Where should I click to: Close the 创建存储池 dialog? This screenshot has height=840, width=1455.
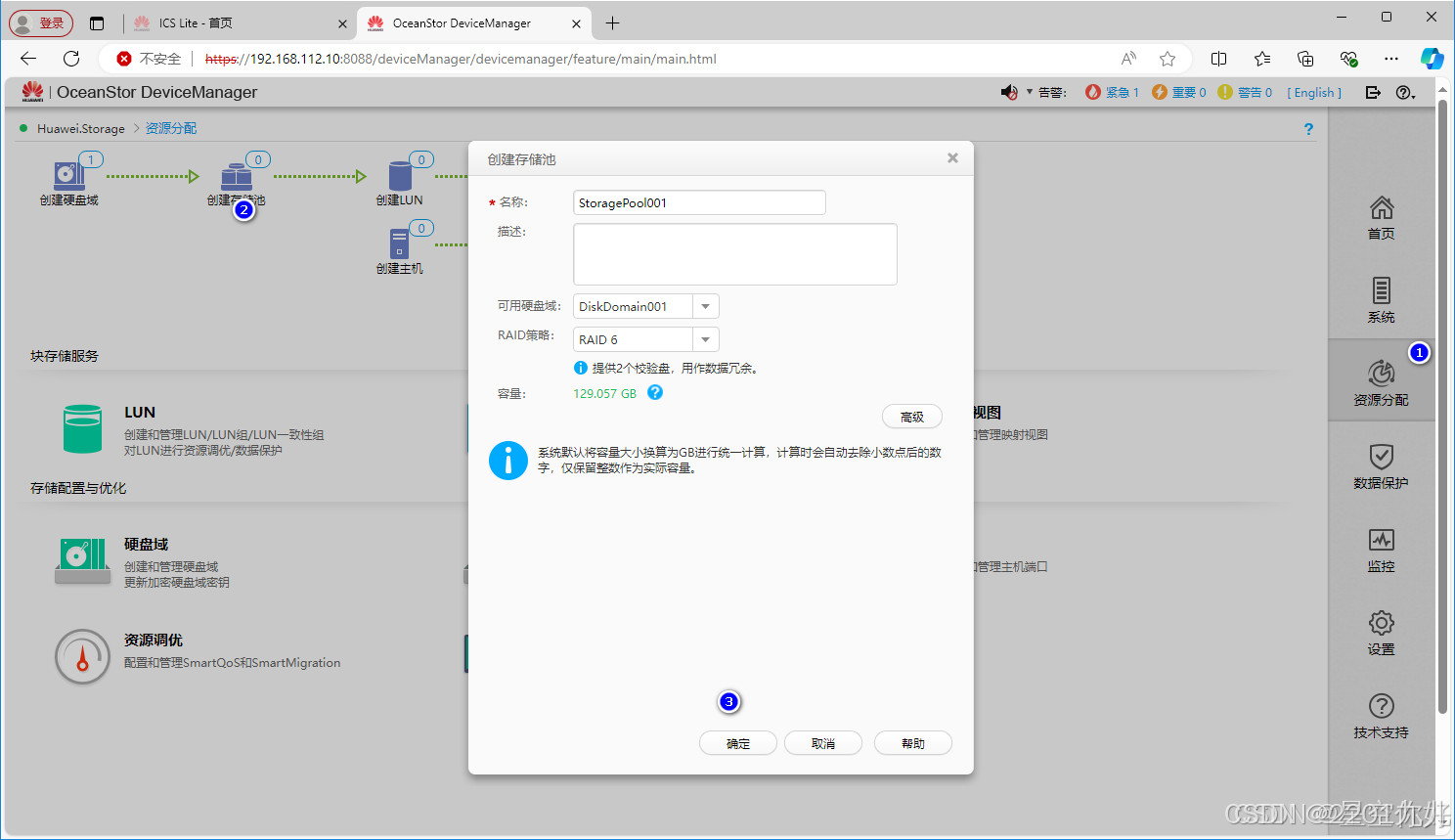(x=952, y=157)
